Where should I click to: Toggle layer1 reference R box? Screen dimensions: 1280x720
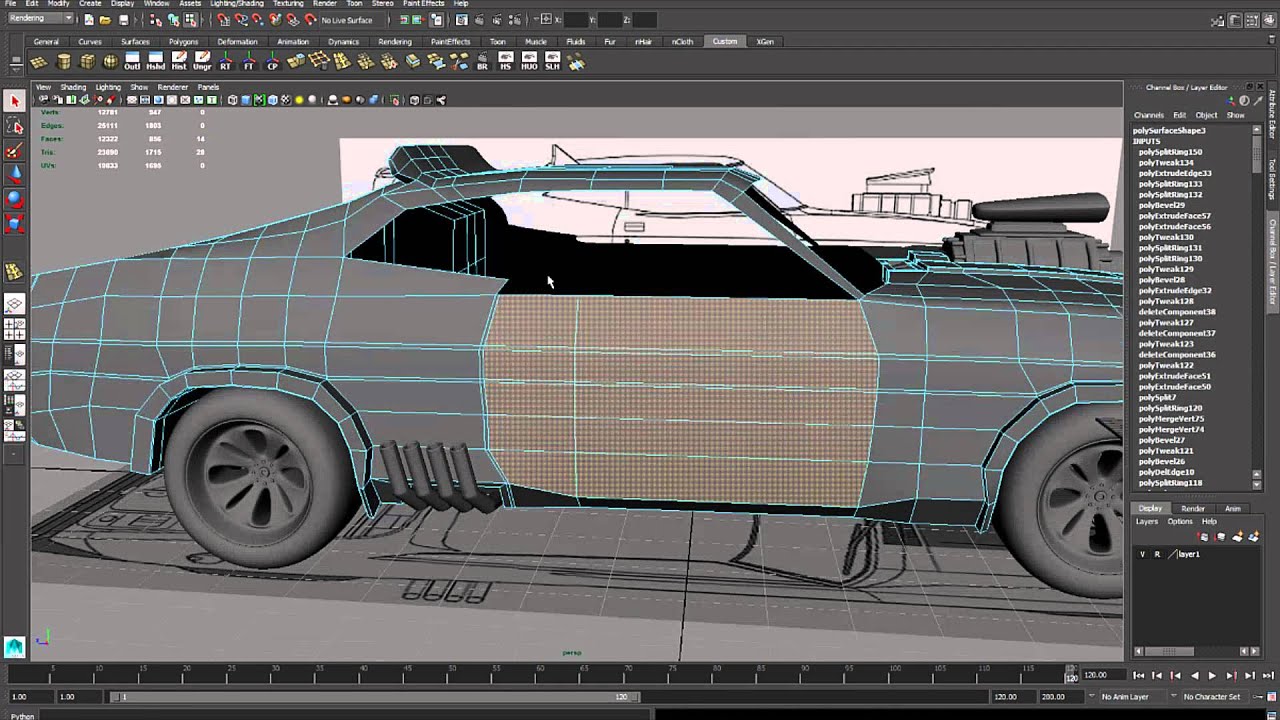(1157, 554)
